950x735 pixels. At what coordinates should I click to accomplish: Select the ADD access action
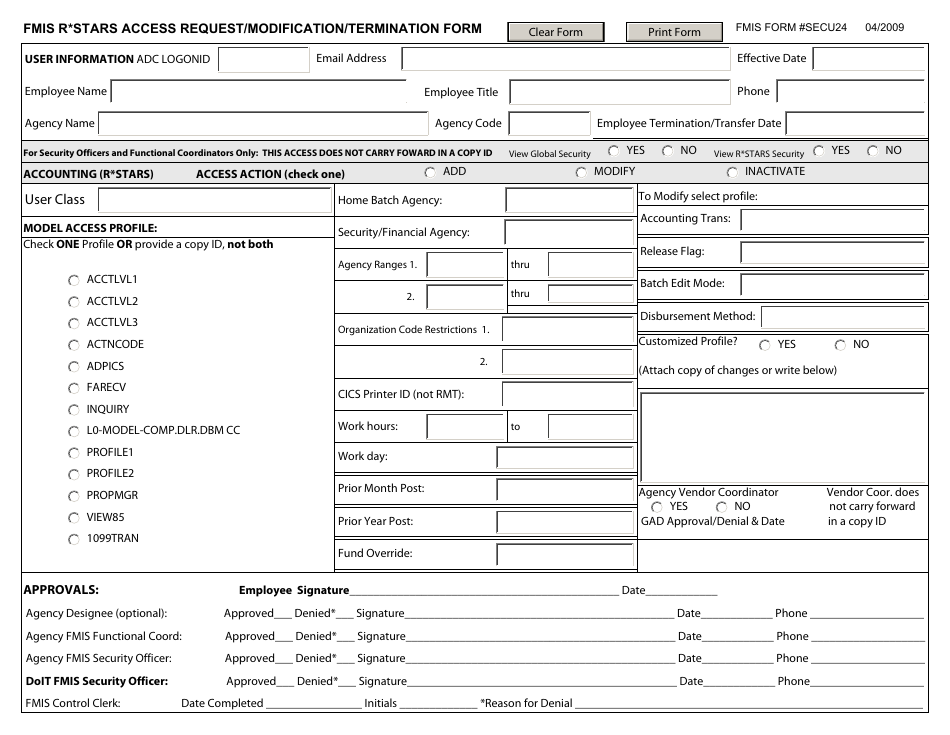click(x=431, y=171)
